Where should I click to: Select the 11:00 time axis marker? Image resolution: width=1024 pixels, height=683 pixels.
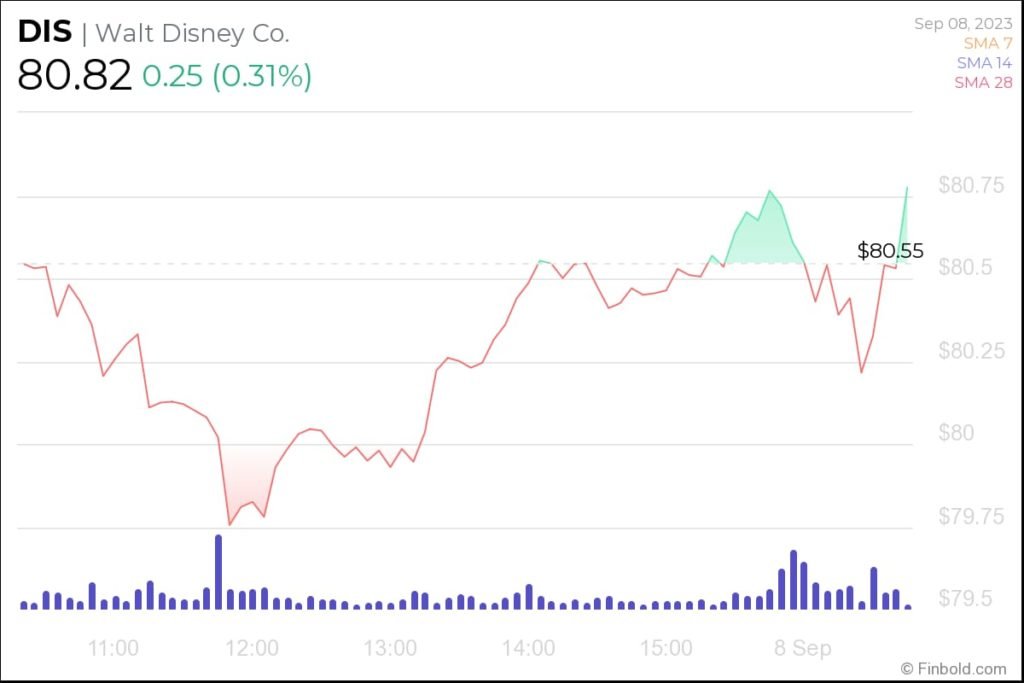113,648
